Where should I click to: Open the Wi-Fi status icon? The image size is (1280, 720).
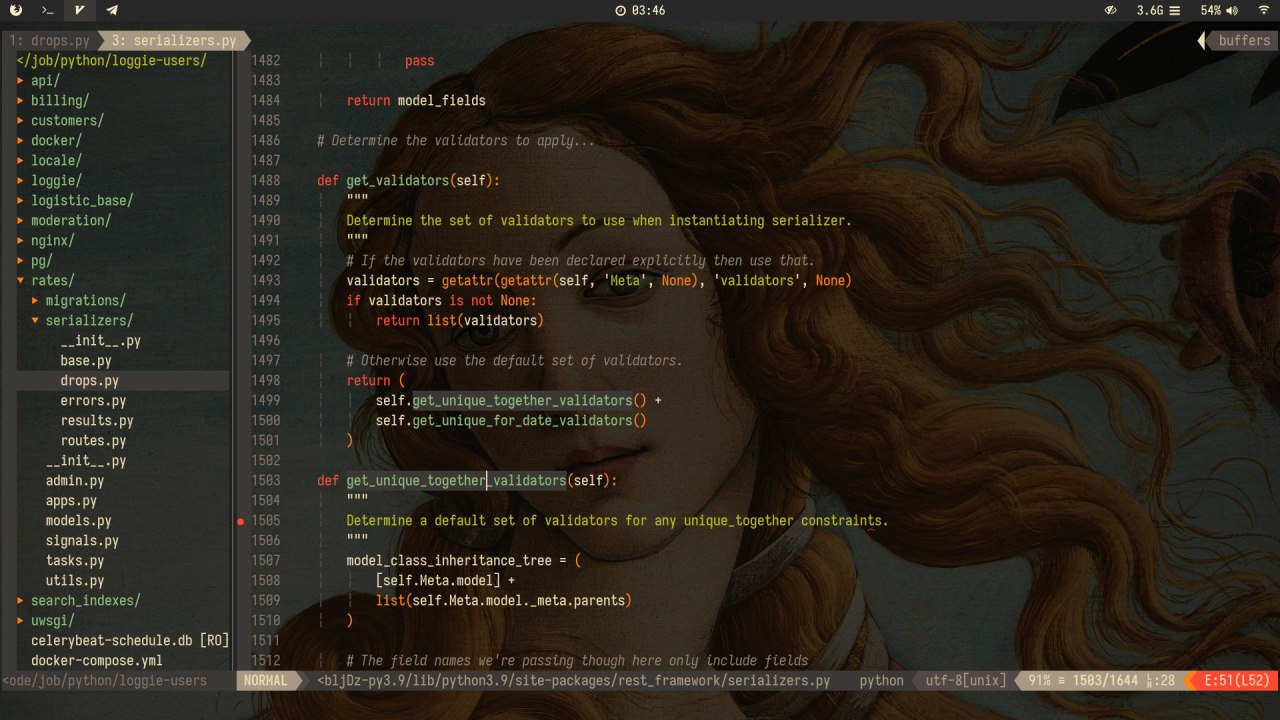click(1263, 10)
